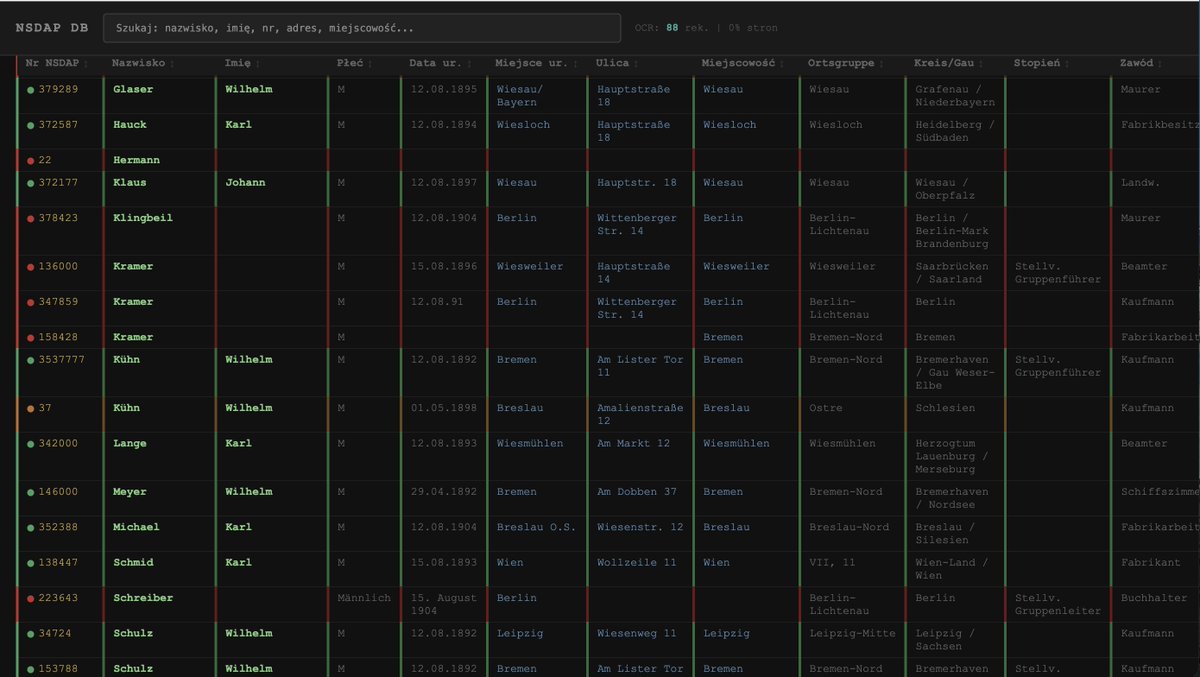
Task: Click the Ortsgruppe Leipzig-Mitte
Action: point(853,634)
